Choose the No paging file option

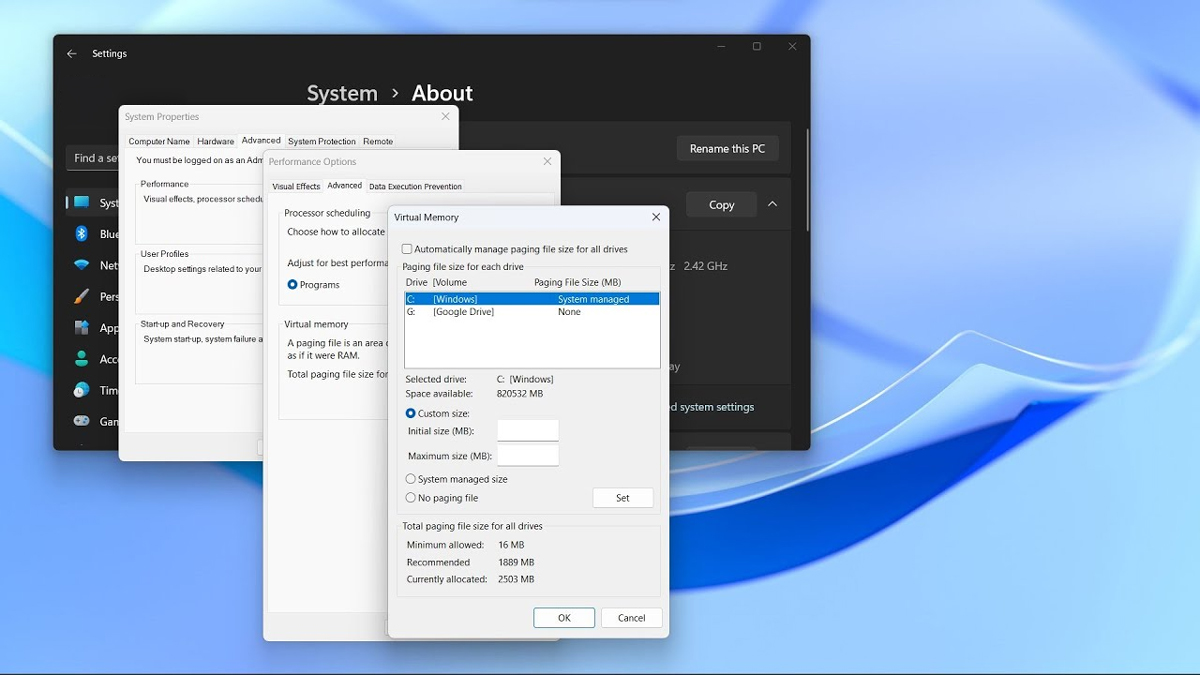click(x=411, y=498)
